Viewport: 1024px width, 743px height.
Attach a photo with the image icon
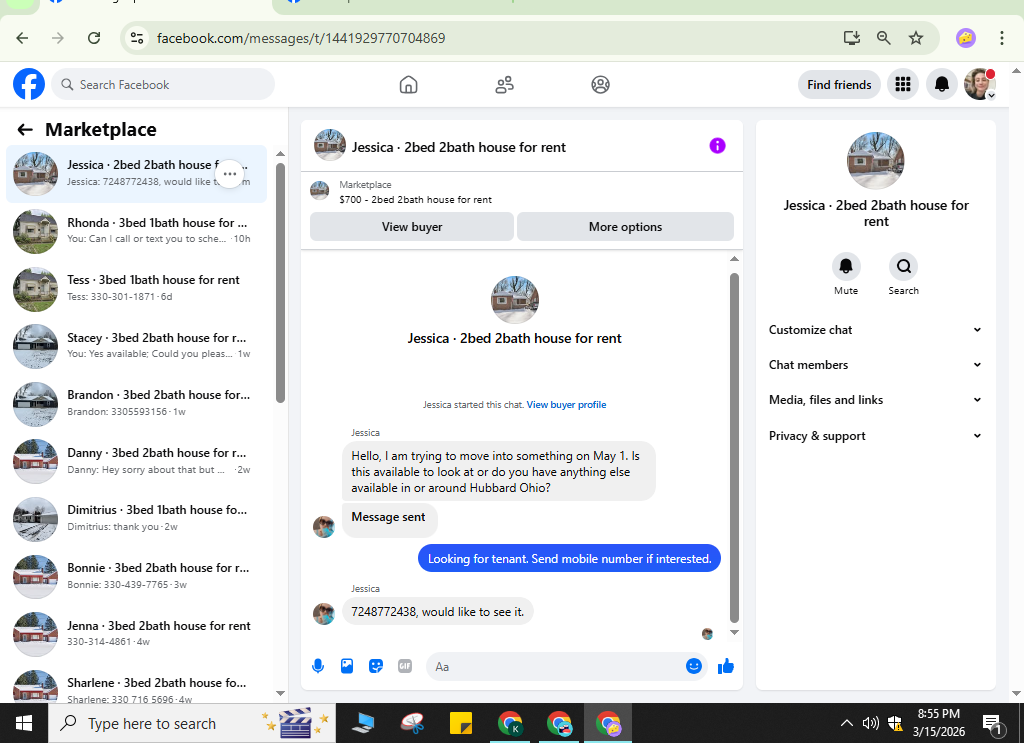click(x=347, y=666)
